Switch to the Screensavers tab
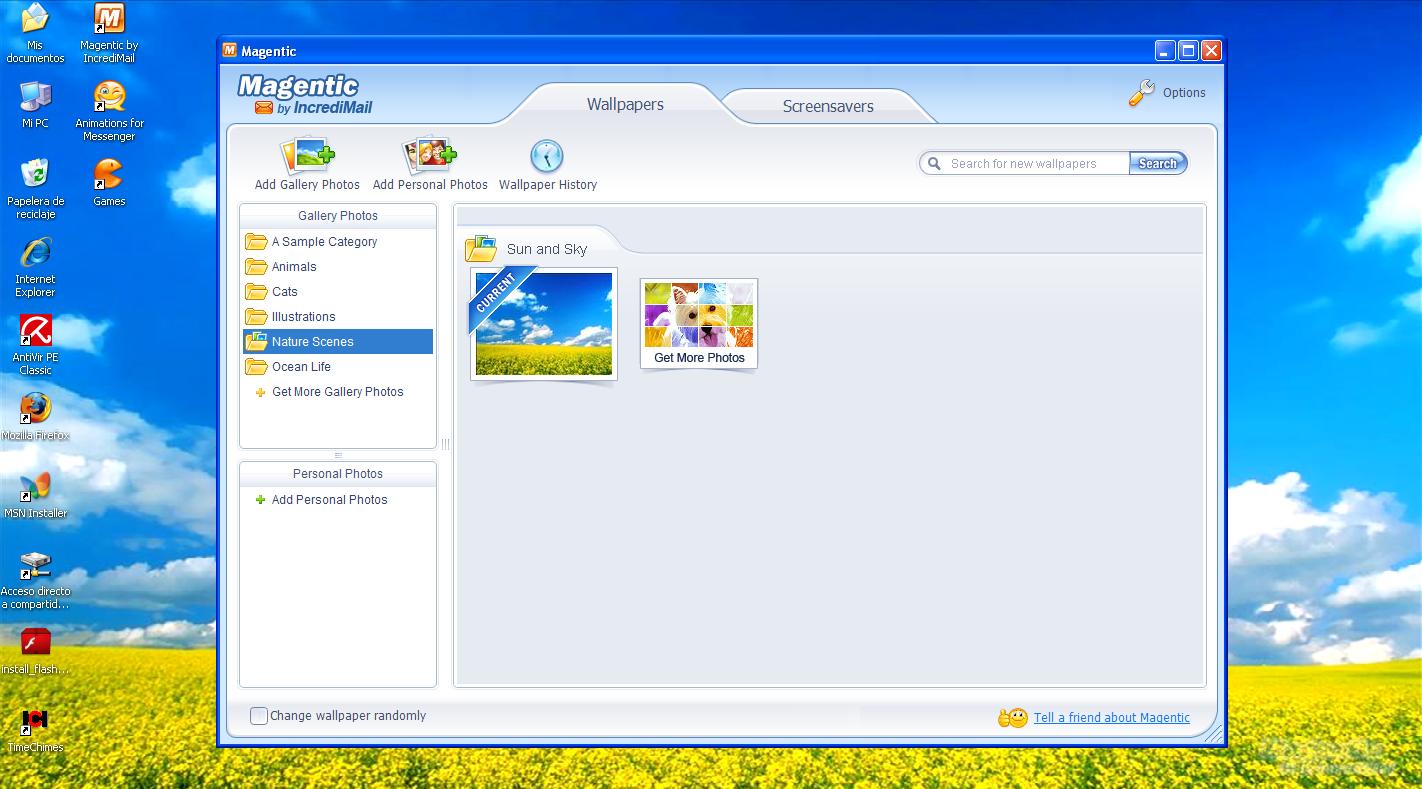The width and height of the screenshot is (1422, 789). pos(828,106)
